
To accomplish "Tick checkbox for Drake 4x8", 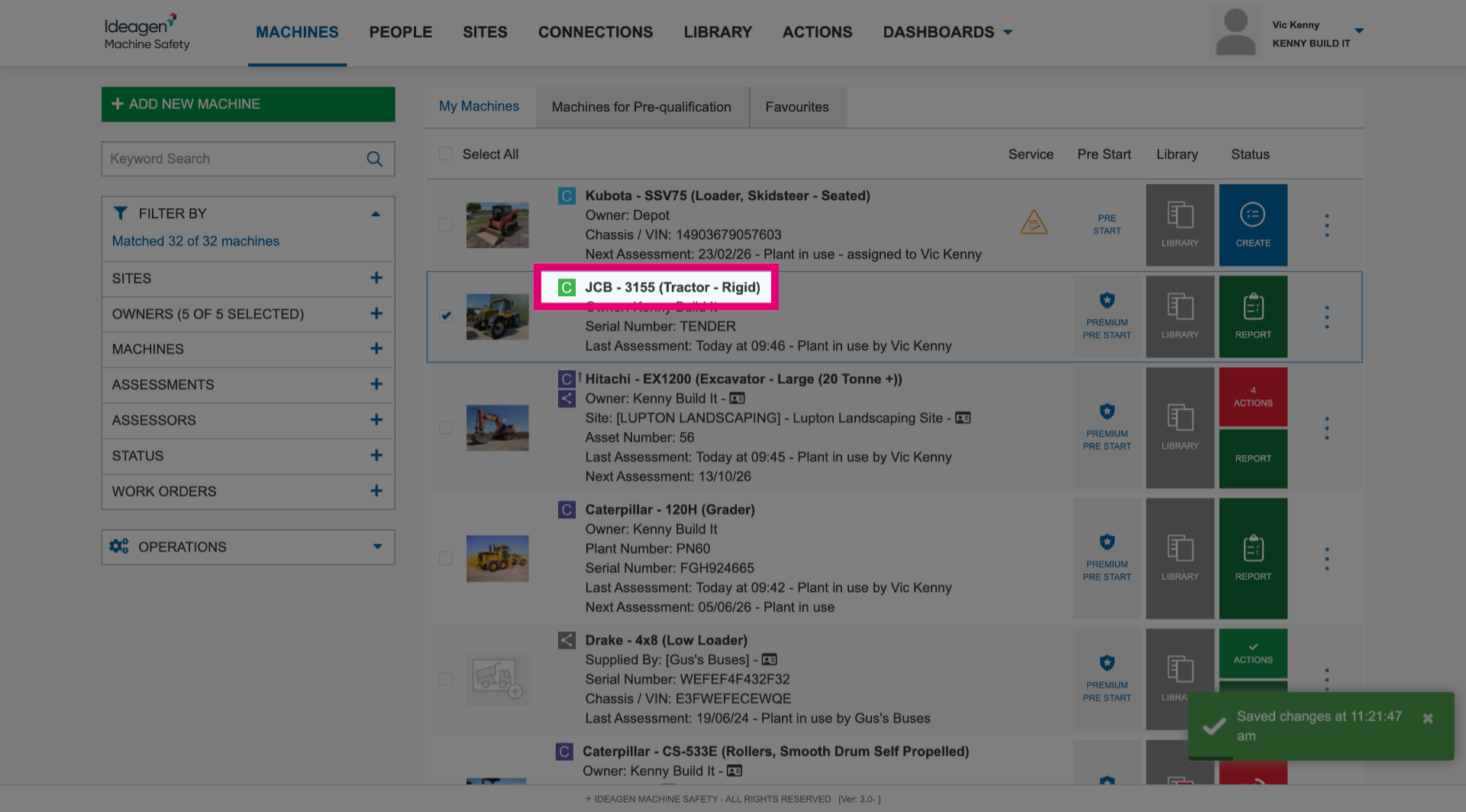I will point(446,678).
